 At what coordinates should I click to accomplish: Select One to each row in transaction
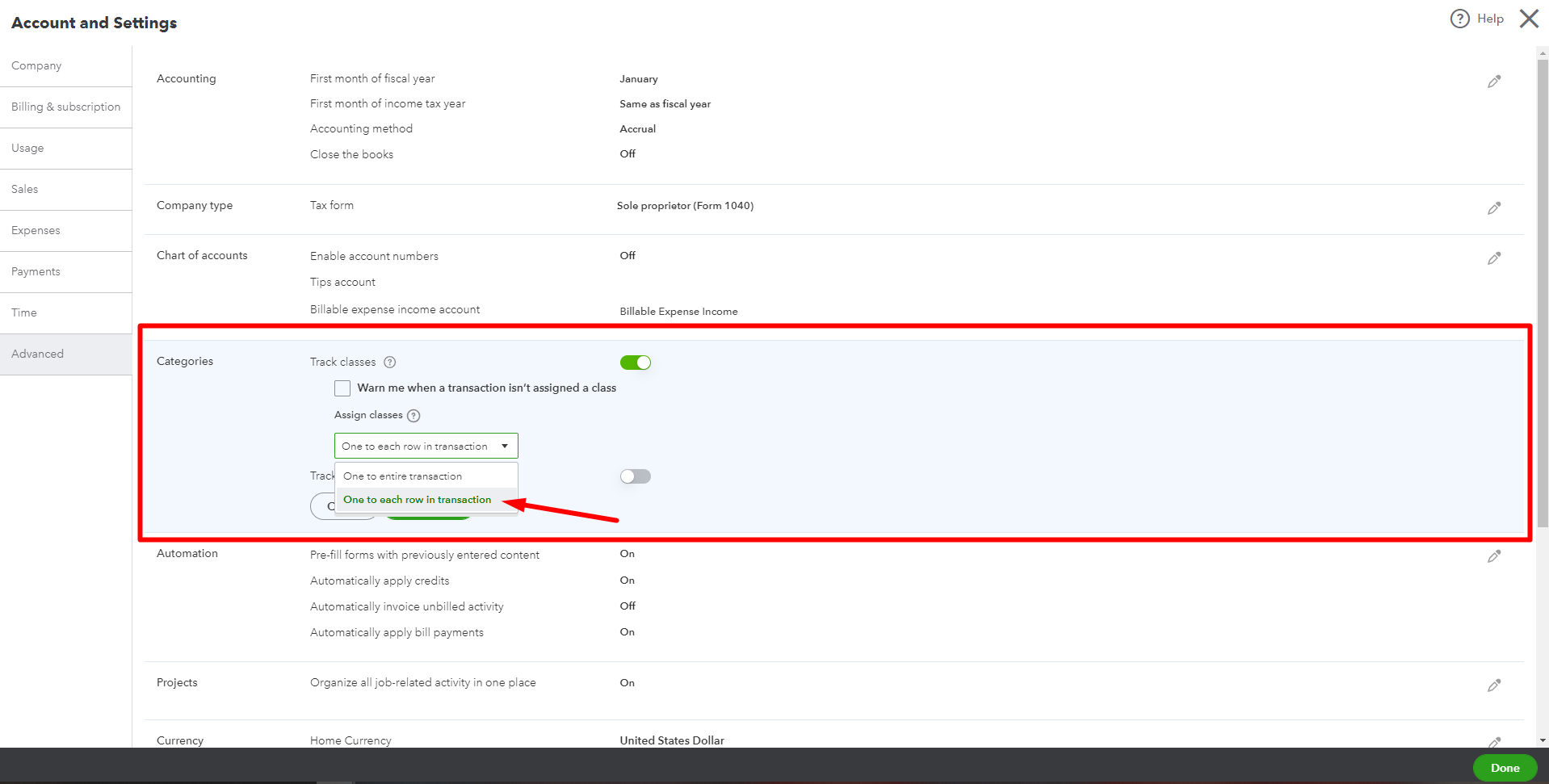417,499
